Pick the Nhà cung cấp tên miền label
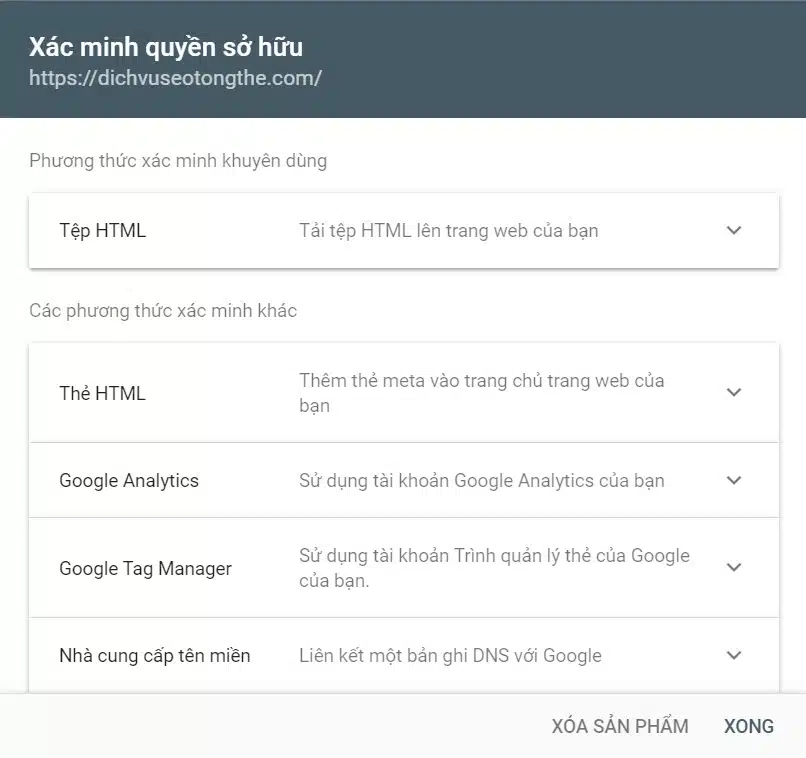Image resolution: width=806 pixels, height=758 pixels. point(155,655)
